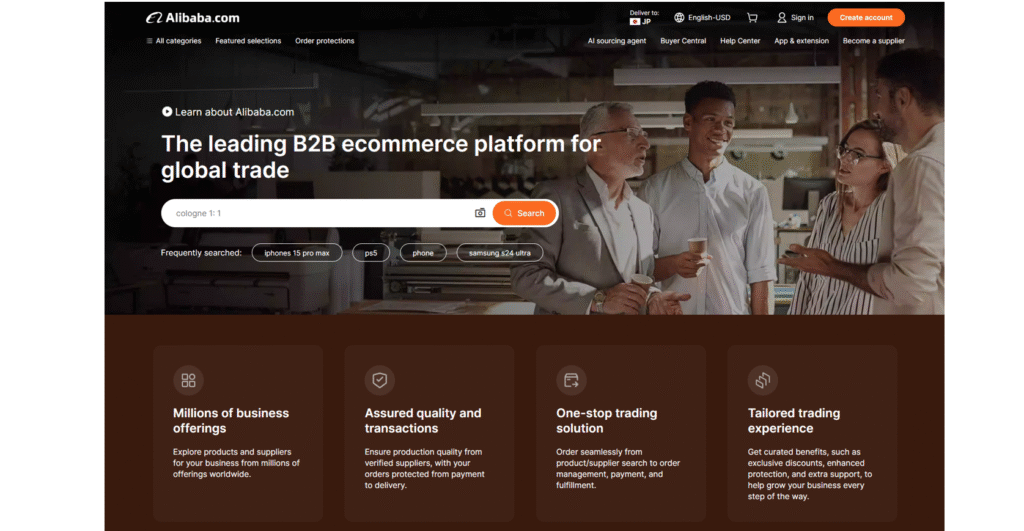The height and width of the screenshot is (531, 1024).
Task: Click the Millions of business offerings grid icon
Action: point(188,380)
